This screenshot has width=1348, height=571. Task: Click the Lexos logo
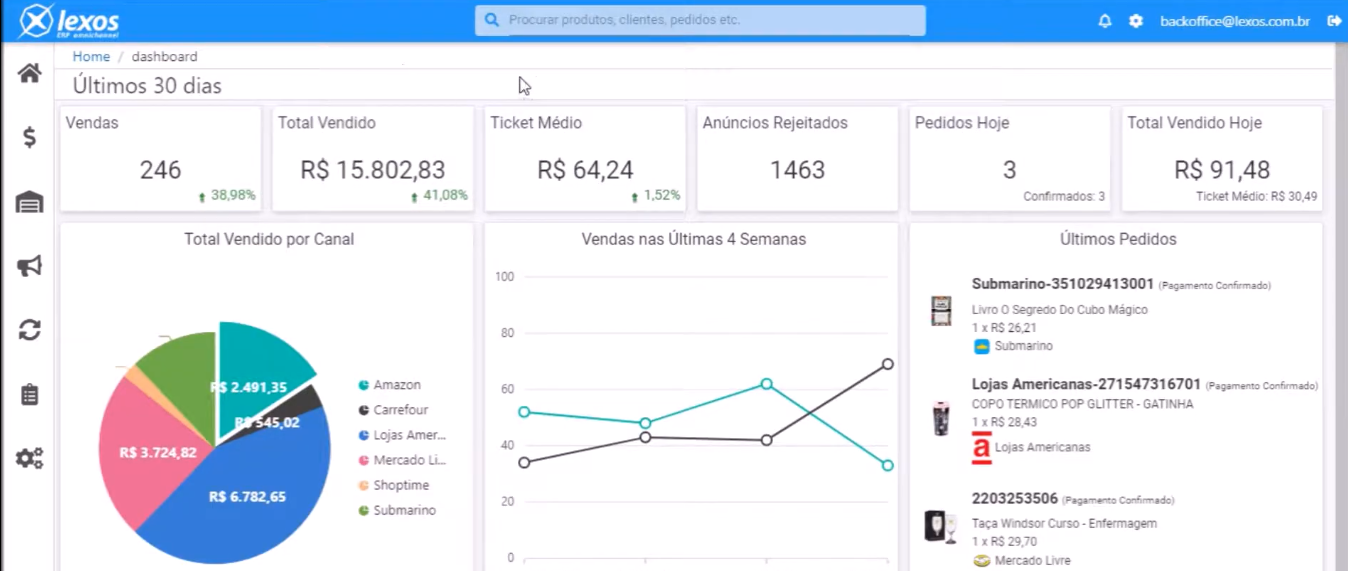(x=70, y=21)
